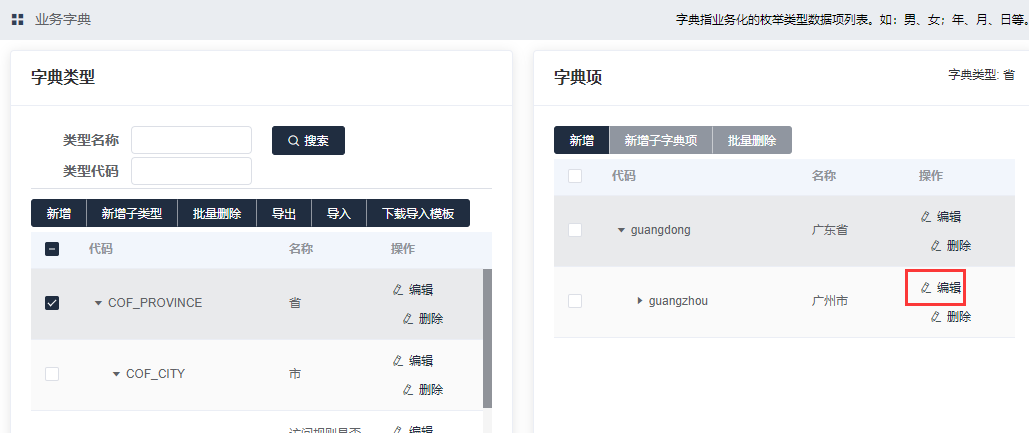This screenshot has width=1029, height=433.
Task: Check the COF_CITY row checkbox
Action: pos(52,374)
